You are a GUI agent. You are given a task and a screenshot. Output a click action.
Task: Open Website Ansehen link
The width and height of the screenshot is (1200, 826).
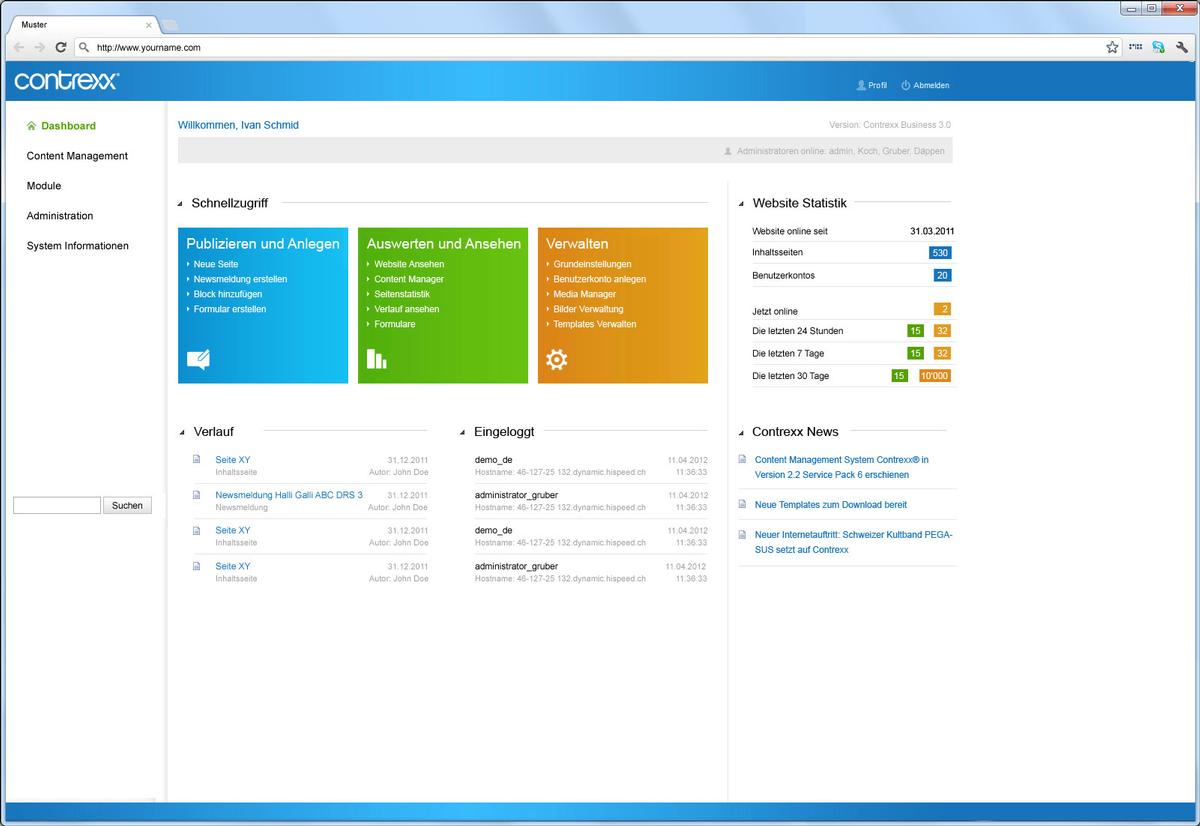(409, 264)
